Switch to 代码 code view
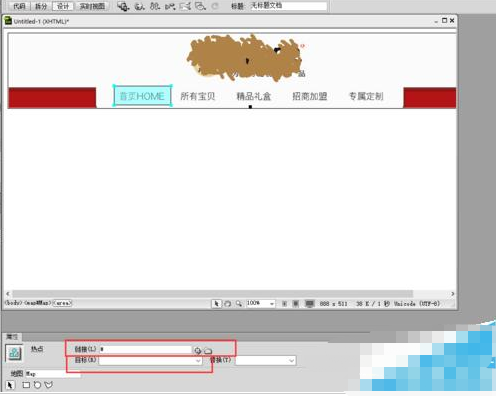Viewport: 496px width, 396px height. click(x=19, y=6)
